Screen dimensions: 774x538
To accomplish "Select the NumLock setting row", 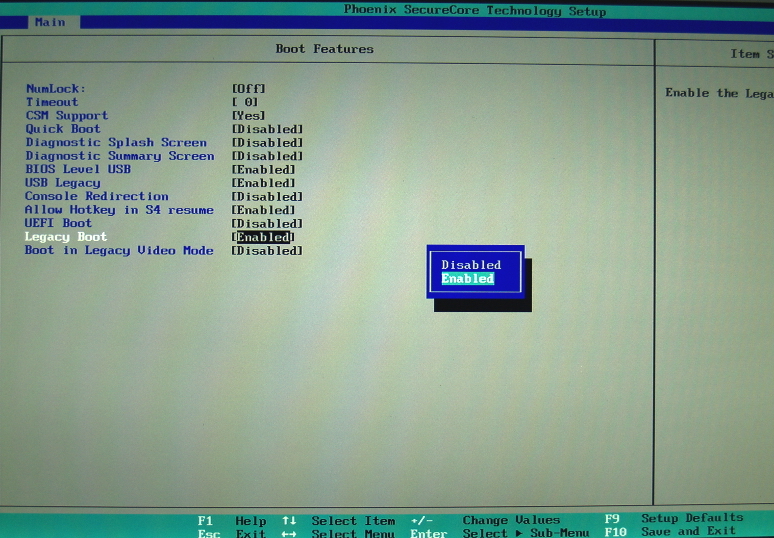I will (56, 88).
